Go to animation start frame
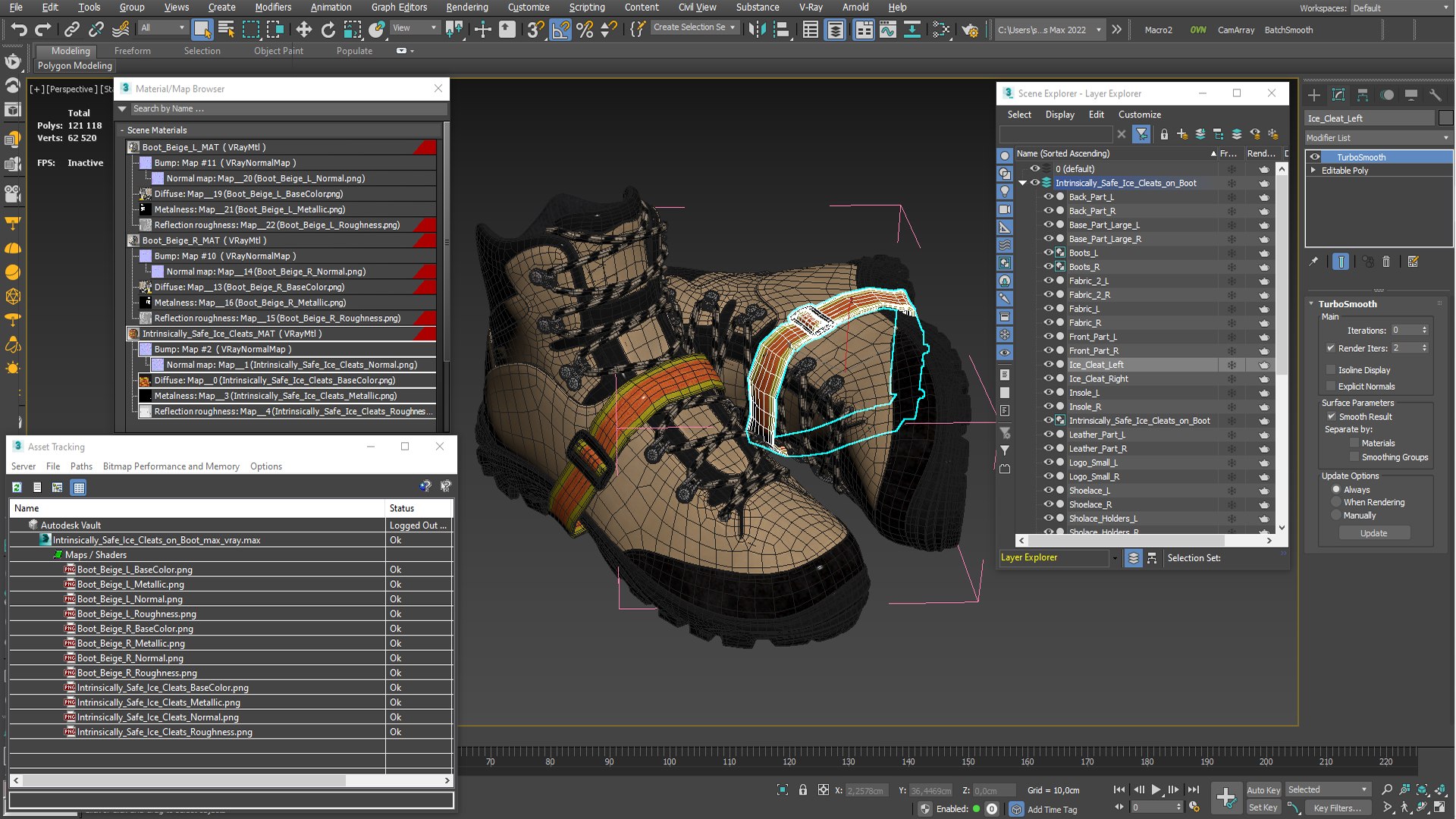Image resolution: width=1456 pixels, height=819 pixels. (1119, 789)
